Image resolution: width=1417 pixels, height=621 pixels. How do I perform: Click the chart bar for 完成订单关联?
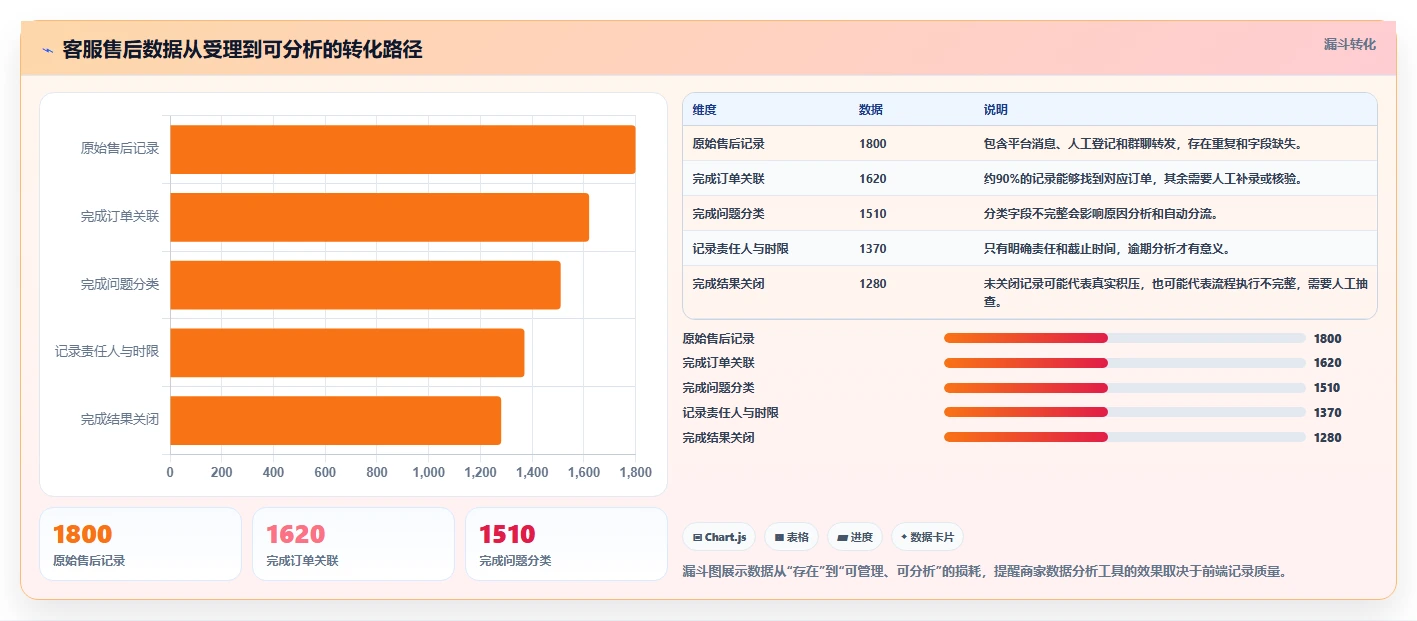[x=379, y=217]
